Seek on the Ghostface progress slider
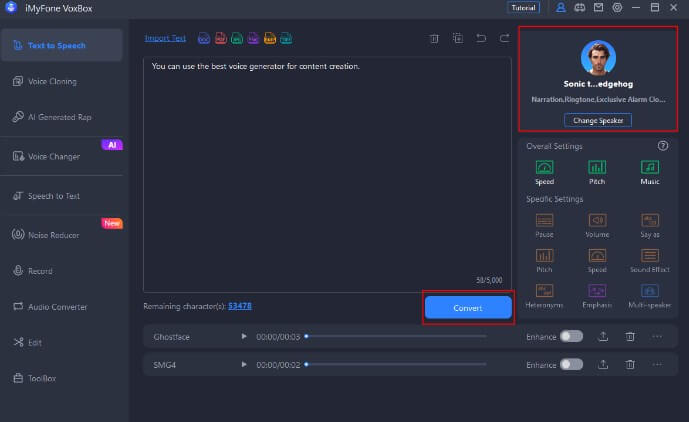689x422 pixels. [396, 336]
